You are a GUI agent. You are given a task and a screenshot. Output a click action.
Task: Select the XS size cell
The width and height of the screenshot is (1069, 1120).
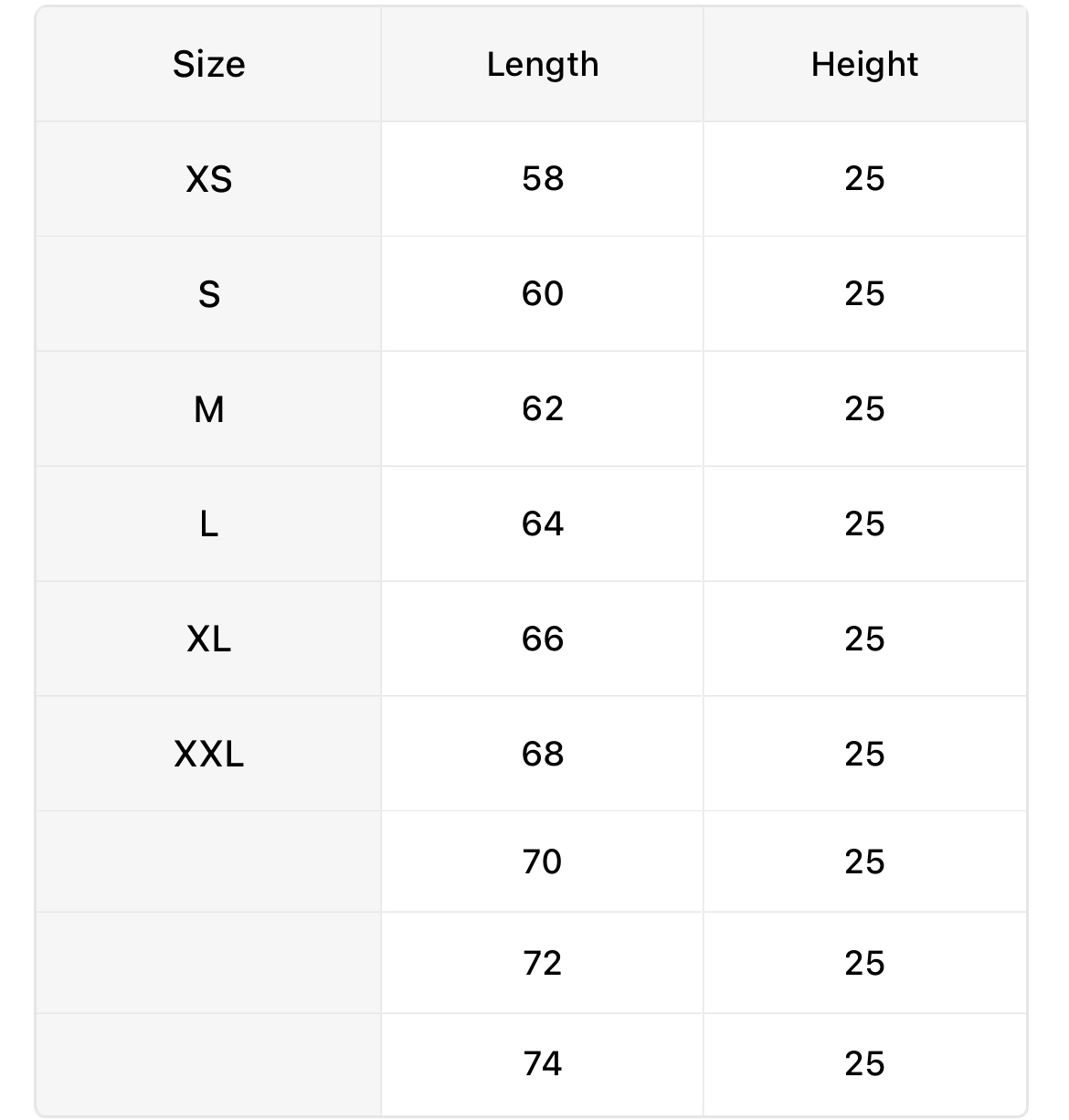208,179
